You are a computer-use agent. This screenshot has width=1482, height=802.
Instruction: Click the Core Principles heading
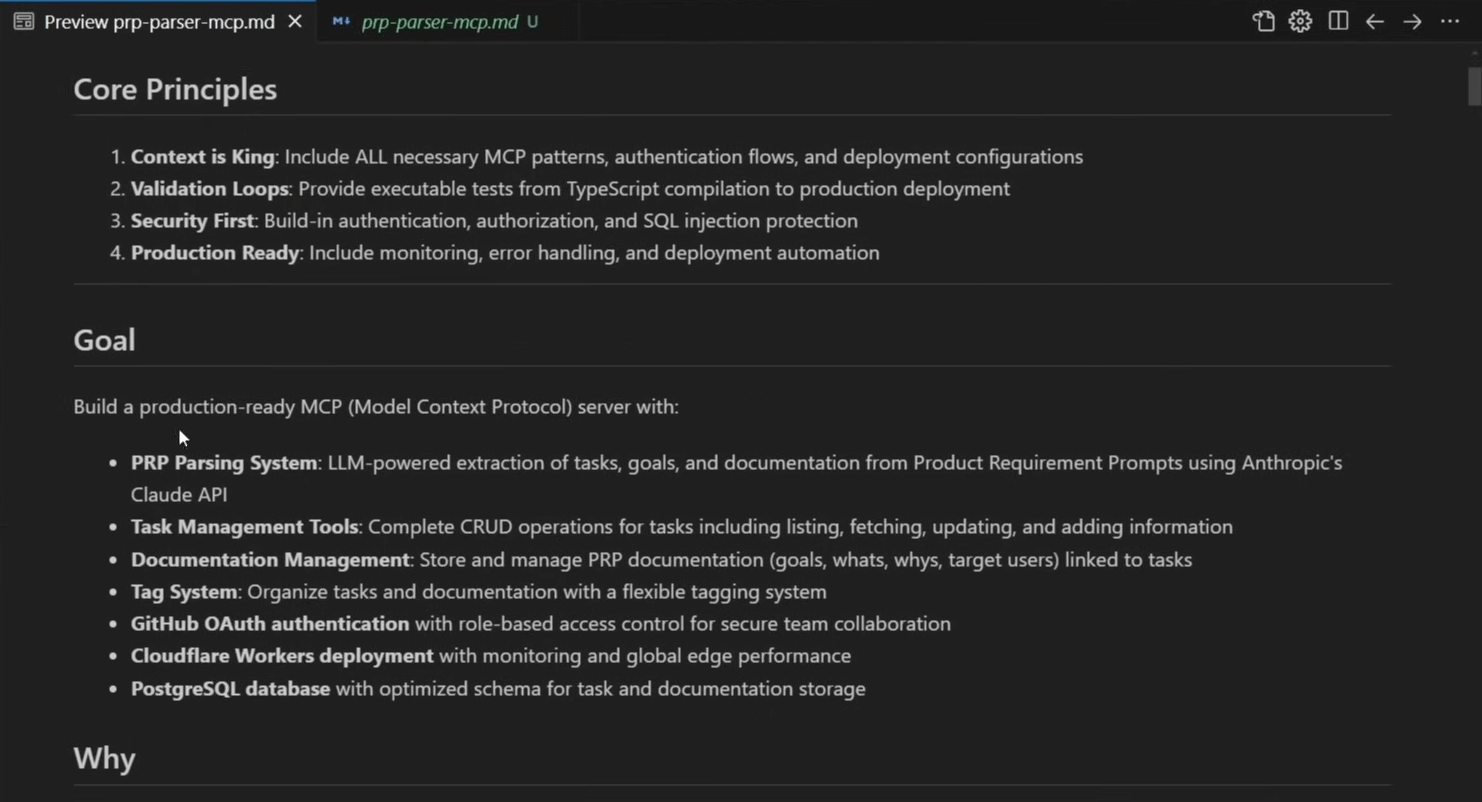[x=175, y=89]
